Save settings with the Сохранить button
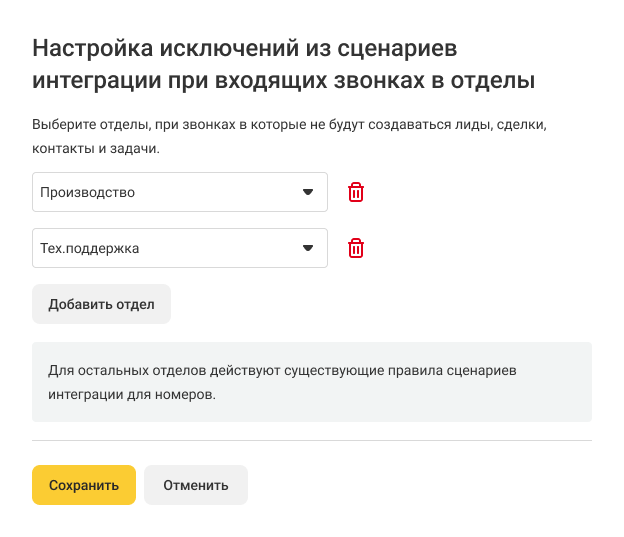 click(x=84, y=485)
